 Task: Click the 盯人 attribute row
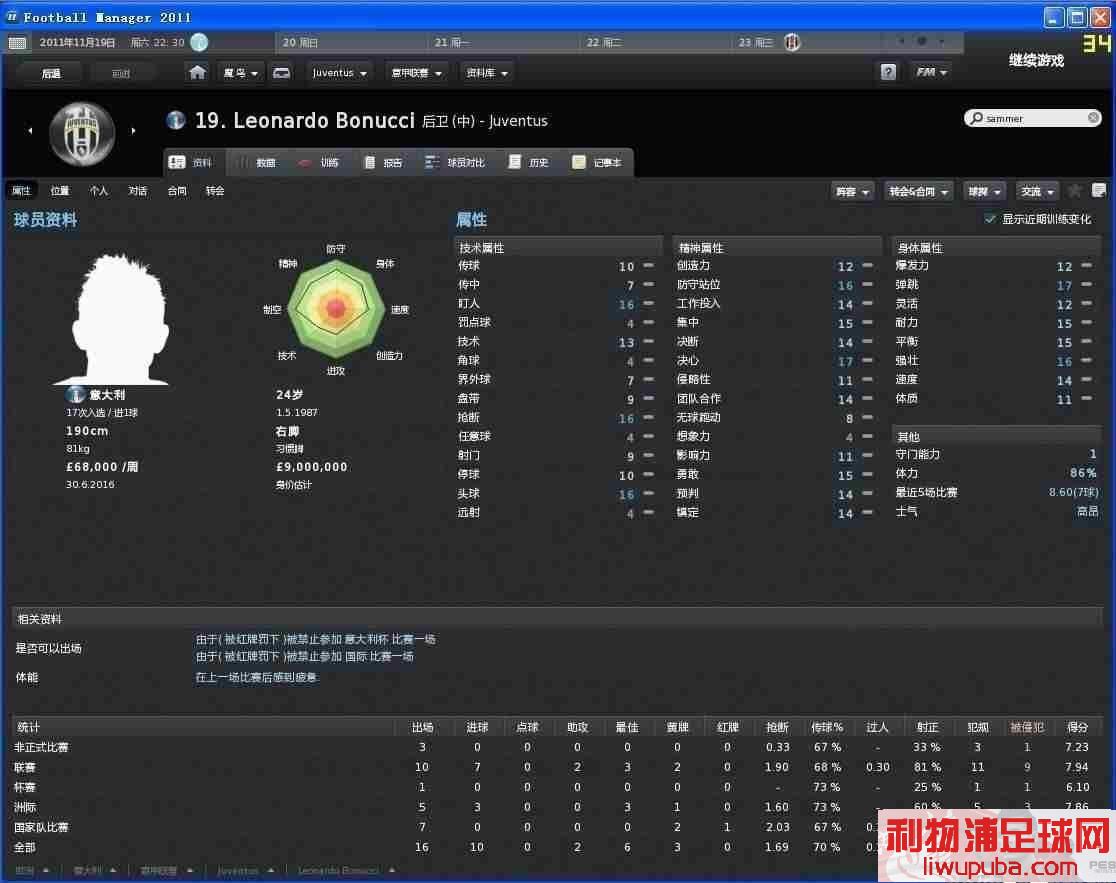(557, 304)
